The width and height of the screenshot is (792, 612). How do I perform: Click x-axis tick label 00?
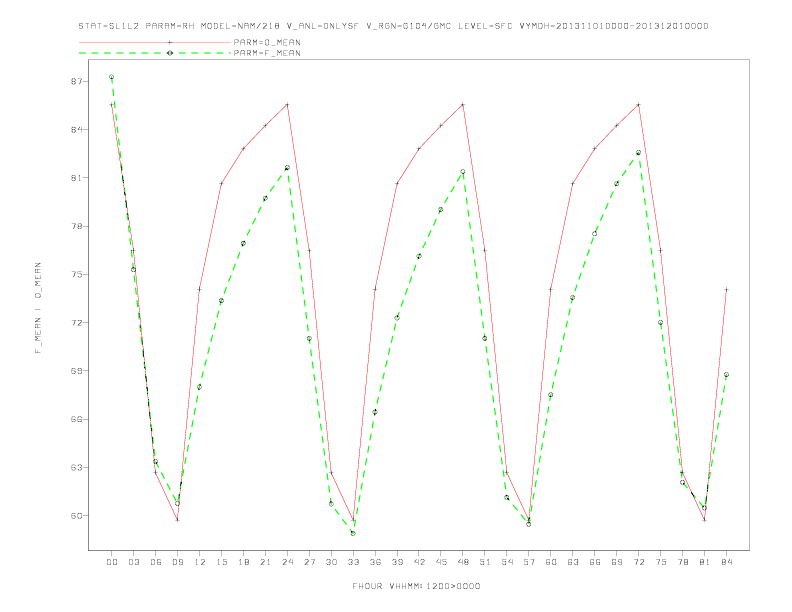pos(112,562)
